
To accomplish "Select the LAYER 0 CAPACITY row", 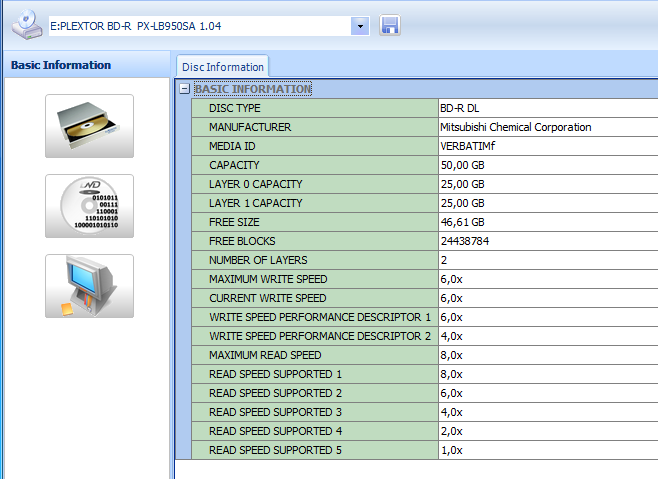I will coord(425,184).
